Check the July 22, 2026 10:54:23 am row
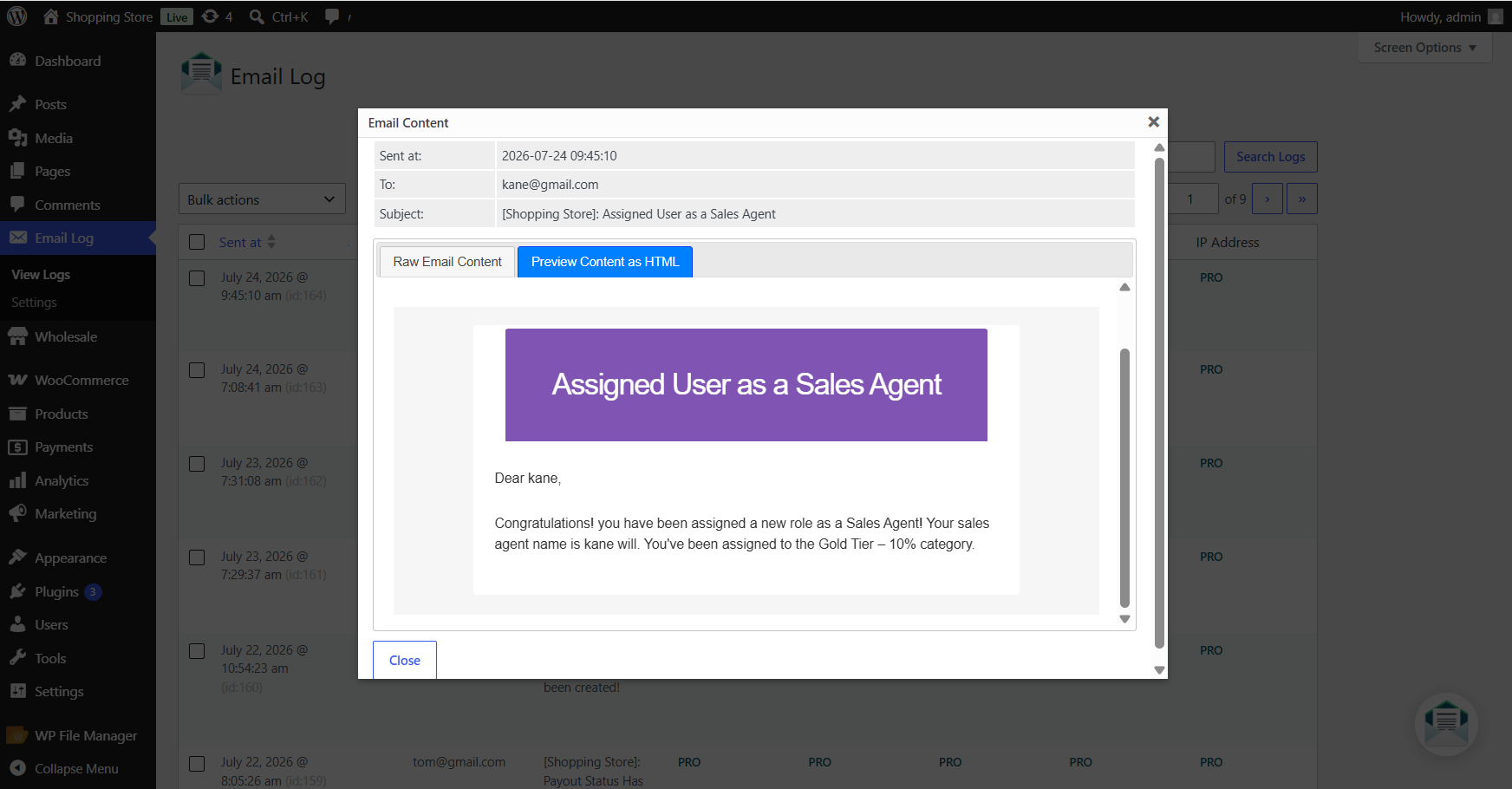1512x789 pixels. (x=197, y=650)
